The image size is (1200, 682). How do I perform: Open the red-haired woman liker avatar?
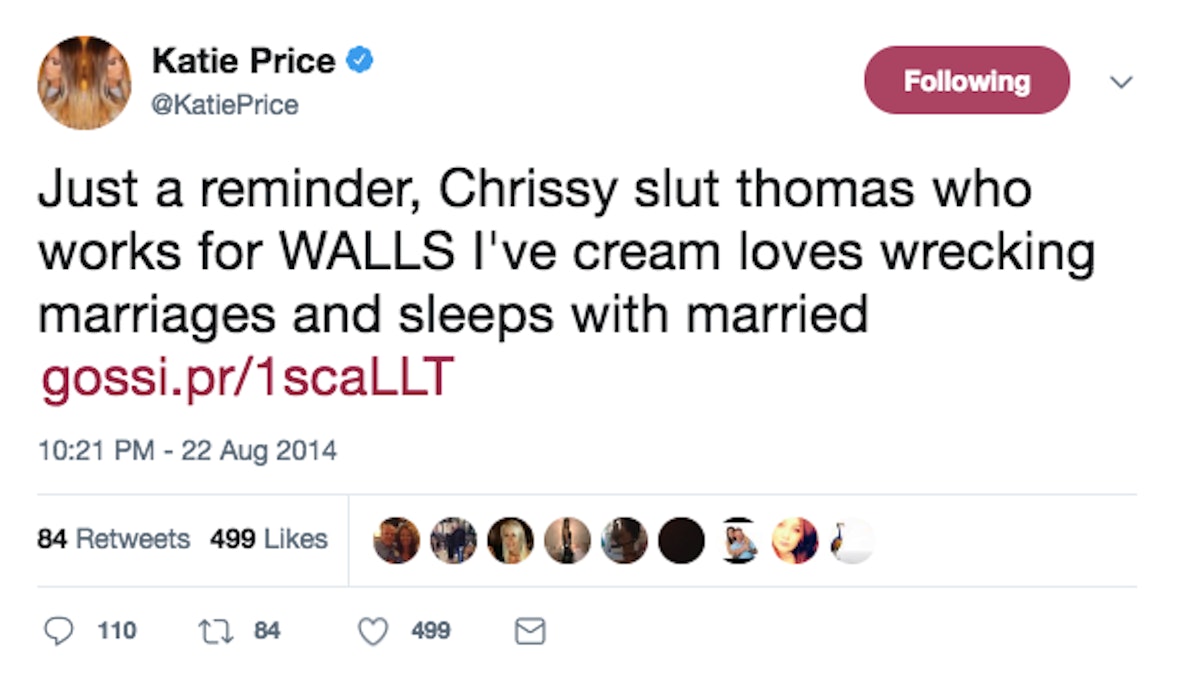tap(795, 540)
